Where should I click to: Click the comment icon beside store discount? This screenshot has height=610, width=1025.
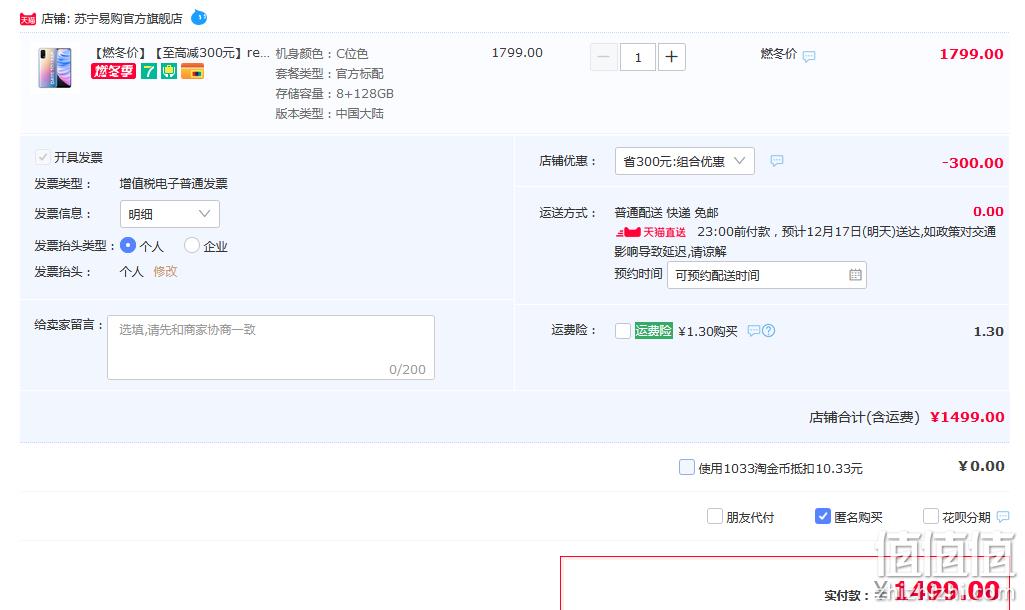coord(777,160)
